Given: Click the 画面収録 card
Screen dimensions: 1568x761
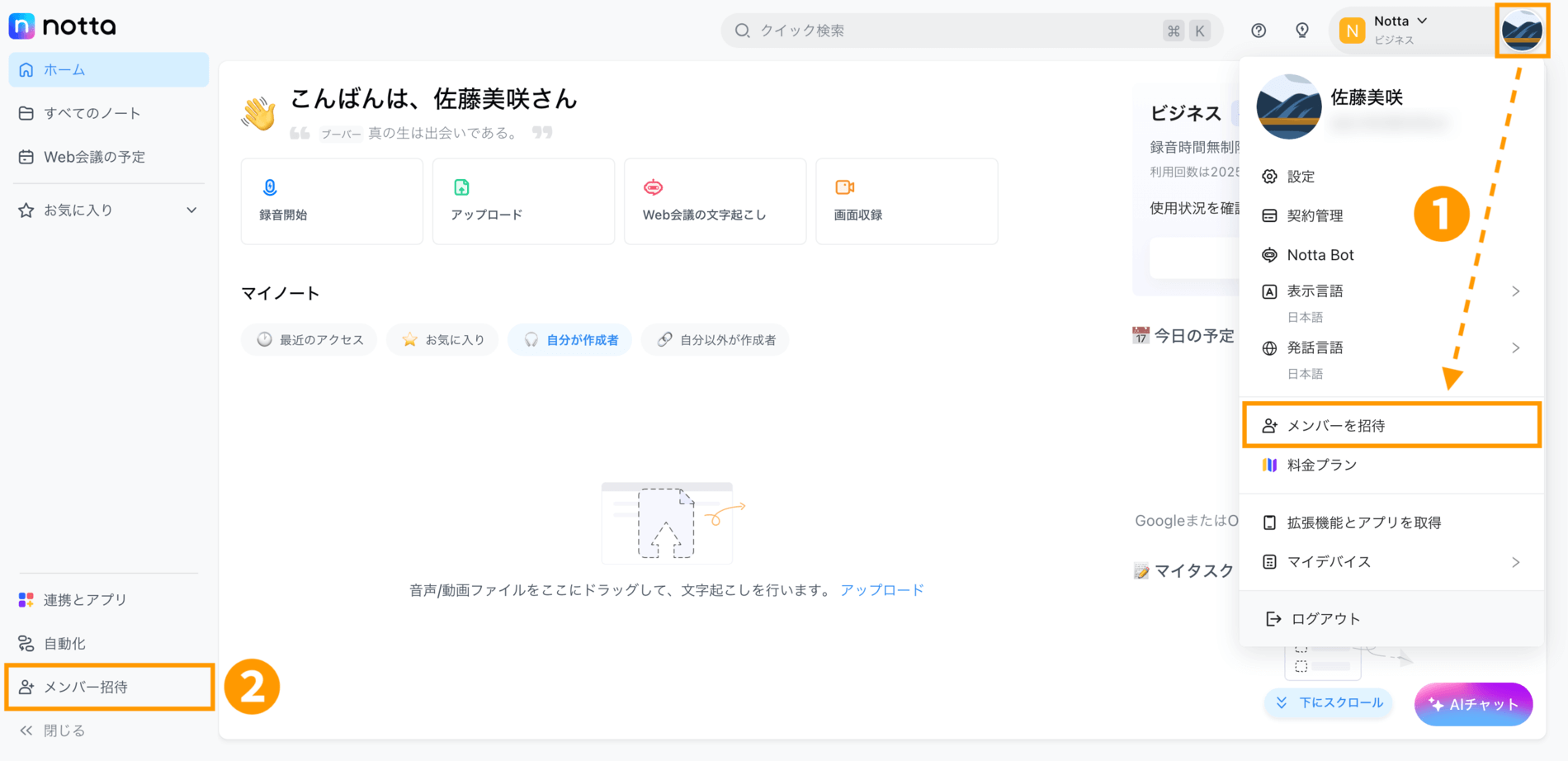Looking at the screenshot, I should pyautogui.click(x=906, y=201).
